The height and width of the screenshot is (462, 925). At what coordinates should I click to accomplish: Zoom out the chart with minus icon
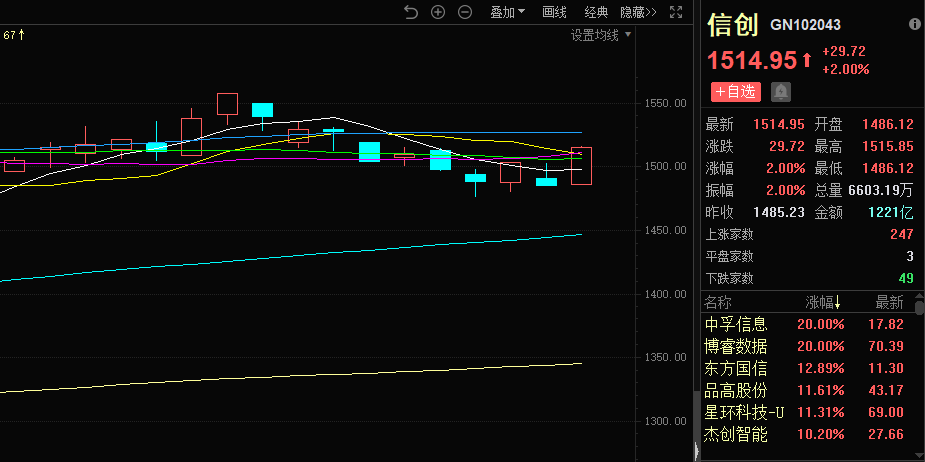click(x=465, y=12)
